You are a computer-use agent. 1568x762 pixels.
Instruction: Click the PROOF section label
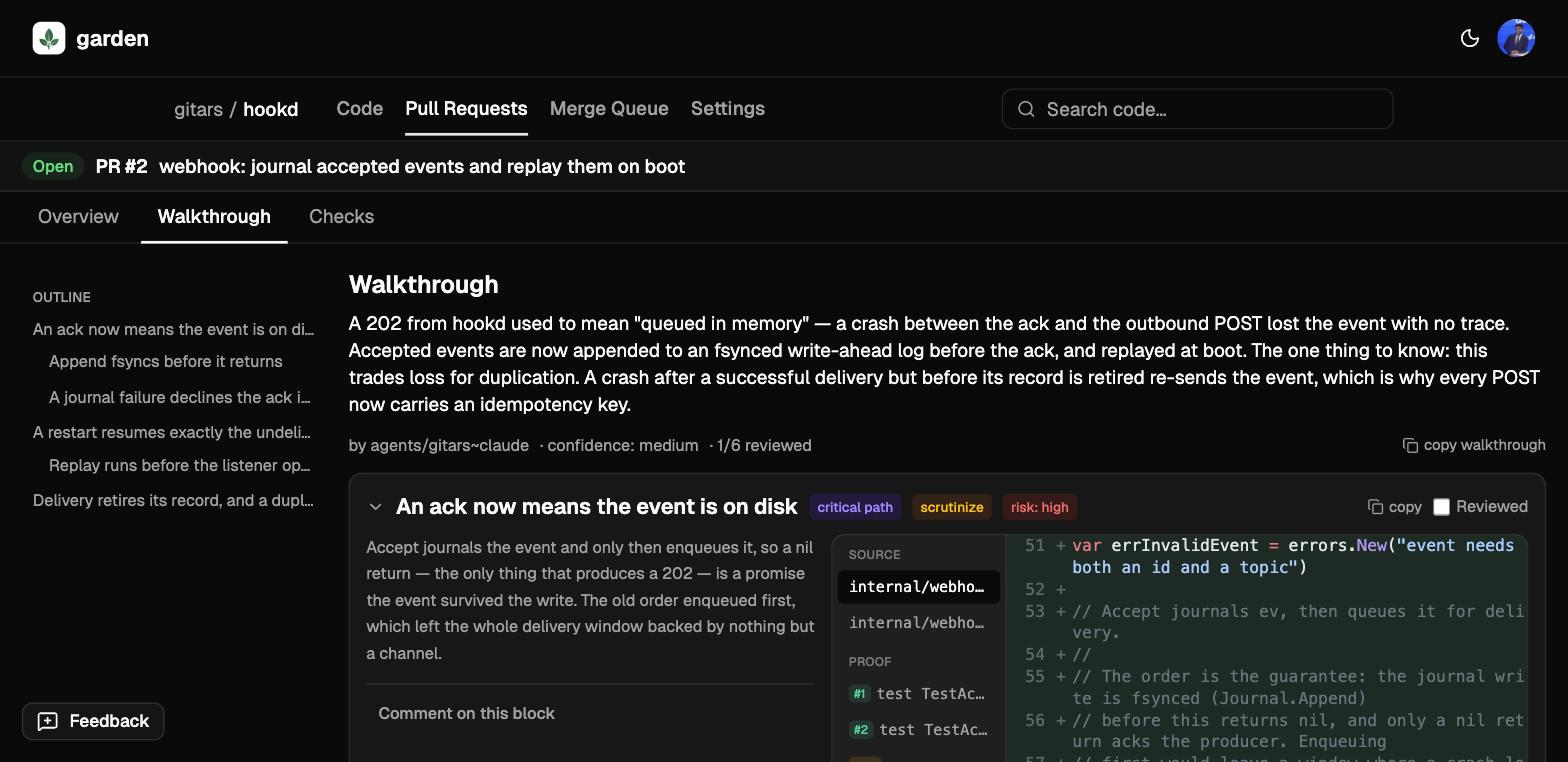point(870,661)
